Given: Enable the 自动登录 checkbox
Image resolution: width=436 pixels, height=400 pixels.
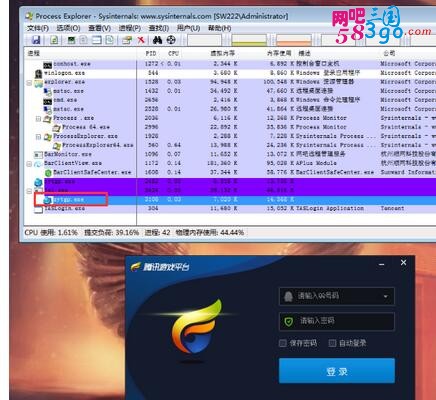Looking at the screenshot, I should [332, 343].
